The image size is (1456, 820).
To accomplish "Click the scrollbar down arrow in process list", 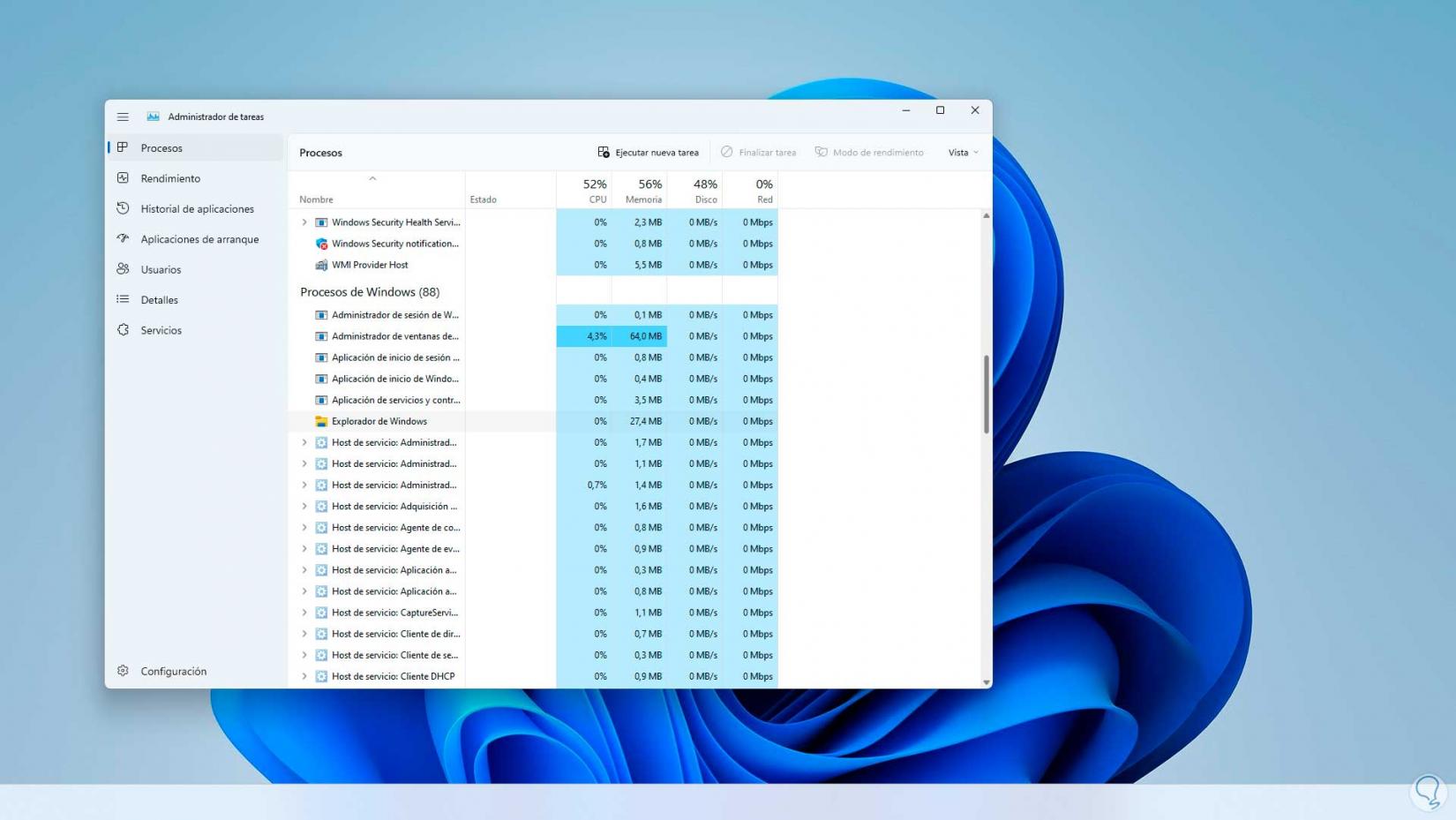I will pyautogui.click(x=986, y=682).
